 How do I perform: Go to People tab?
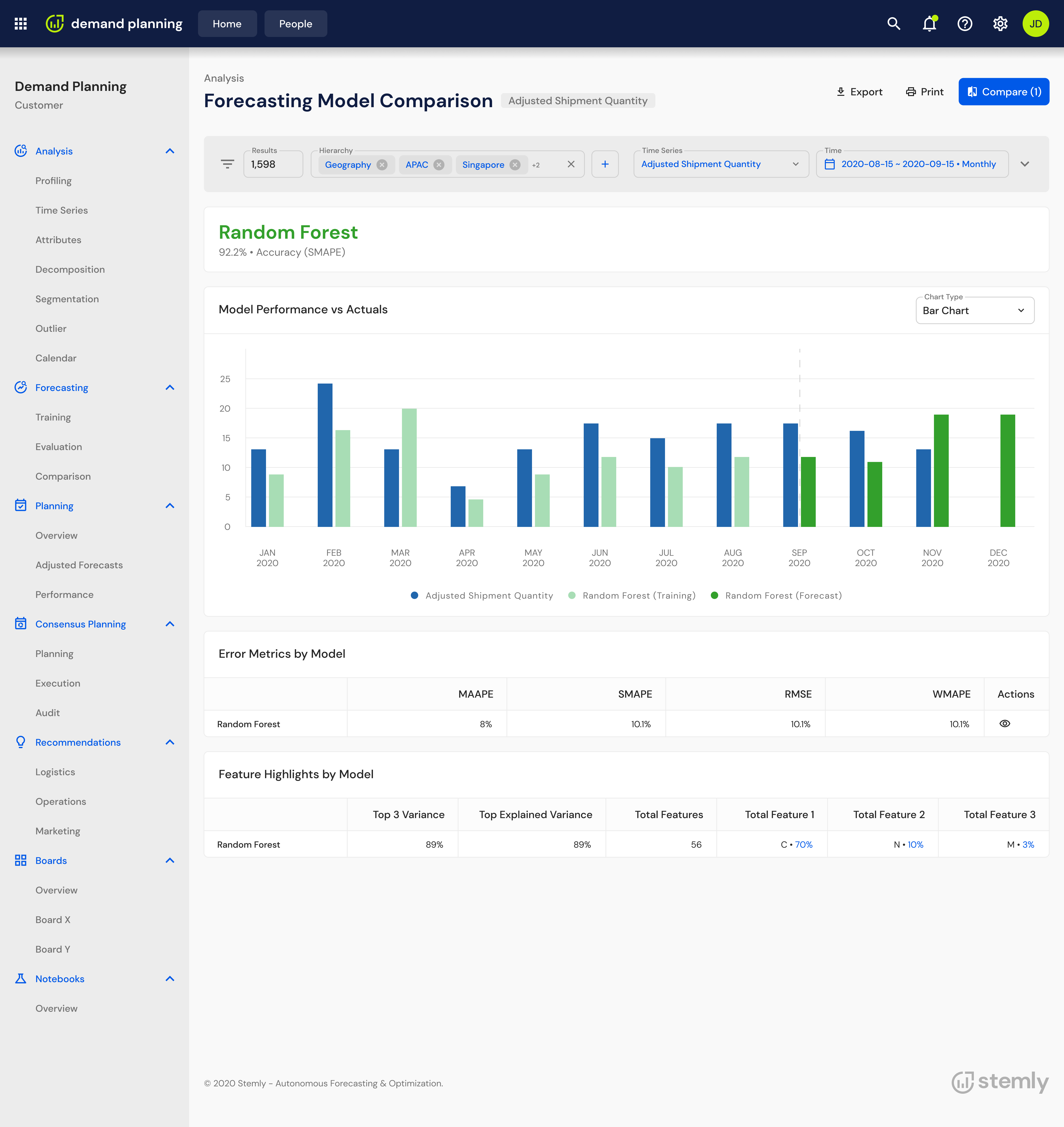(296, 24)
